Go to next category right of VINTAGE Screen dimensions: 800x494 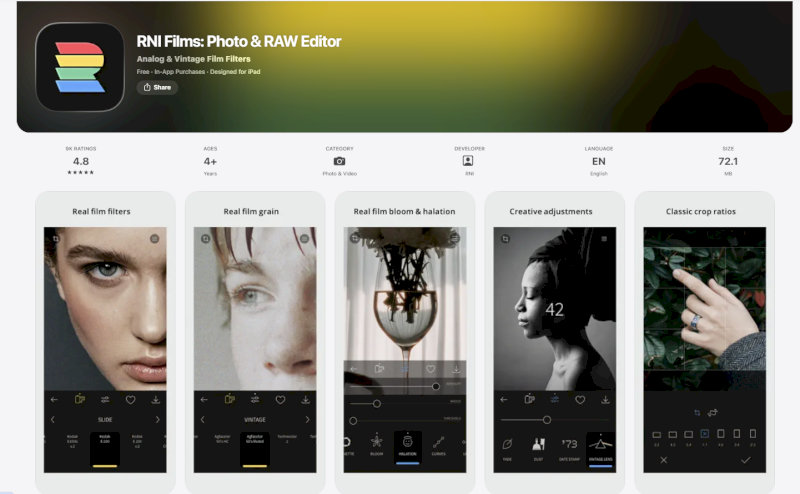click(x=307, y=419)
